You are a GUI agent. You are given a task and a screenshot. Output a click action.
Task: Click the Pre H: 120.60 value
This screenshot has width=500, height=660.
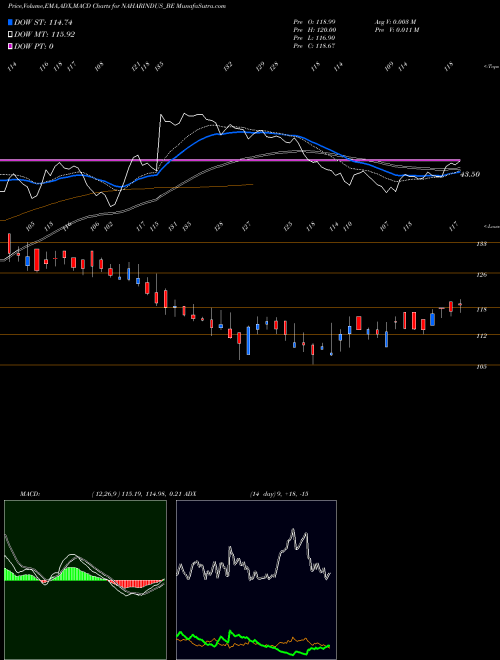pos(314,30)
